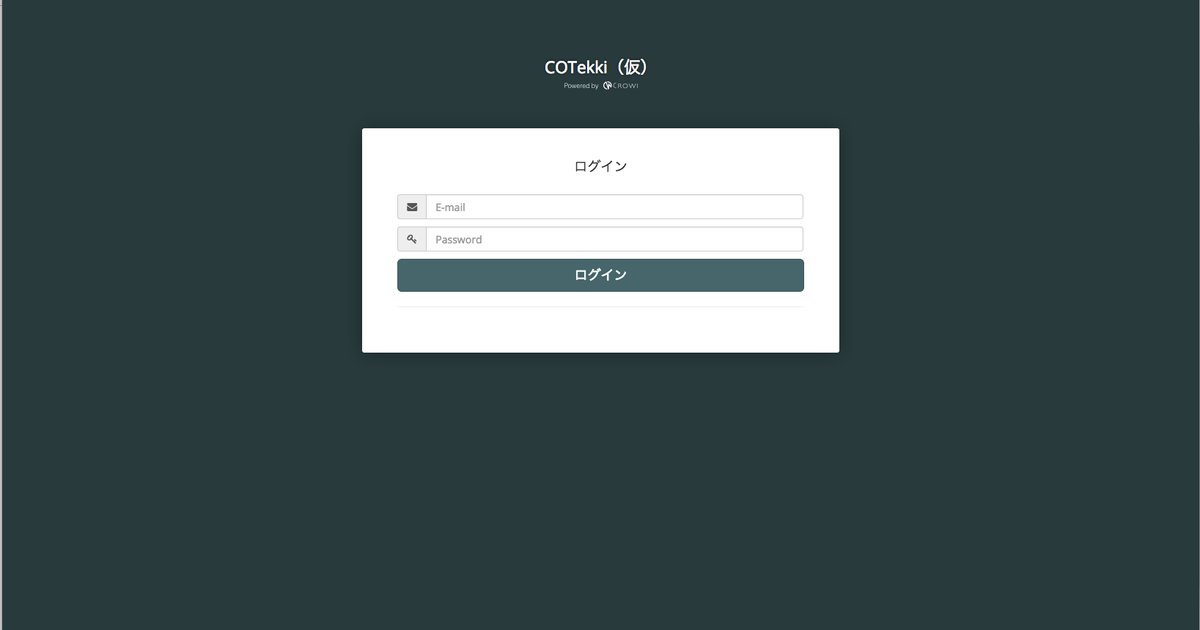Click the COTekki（仮） site title
Image resolution: width=1200 pixels, height=630 pixels.
pyautogui.click(x=600, y=67)
